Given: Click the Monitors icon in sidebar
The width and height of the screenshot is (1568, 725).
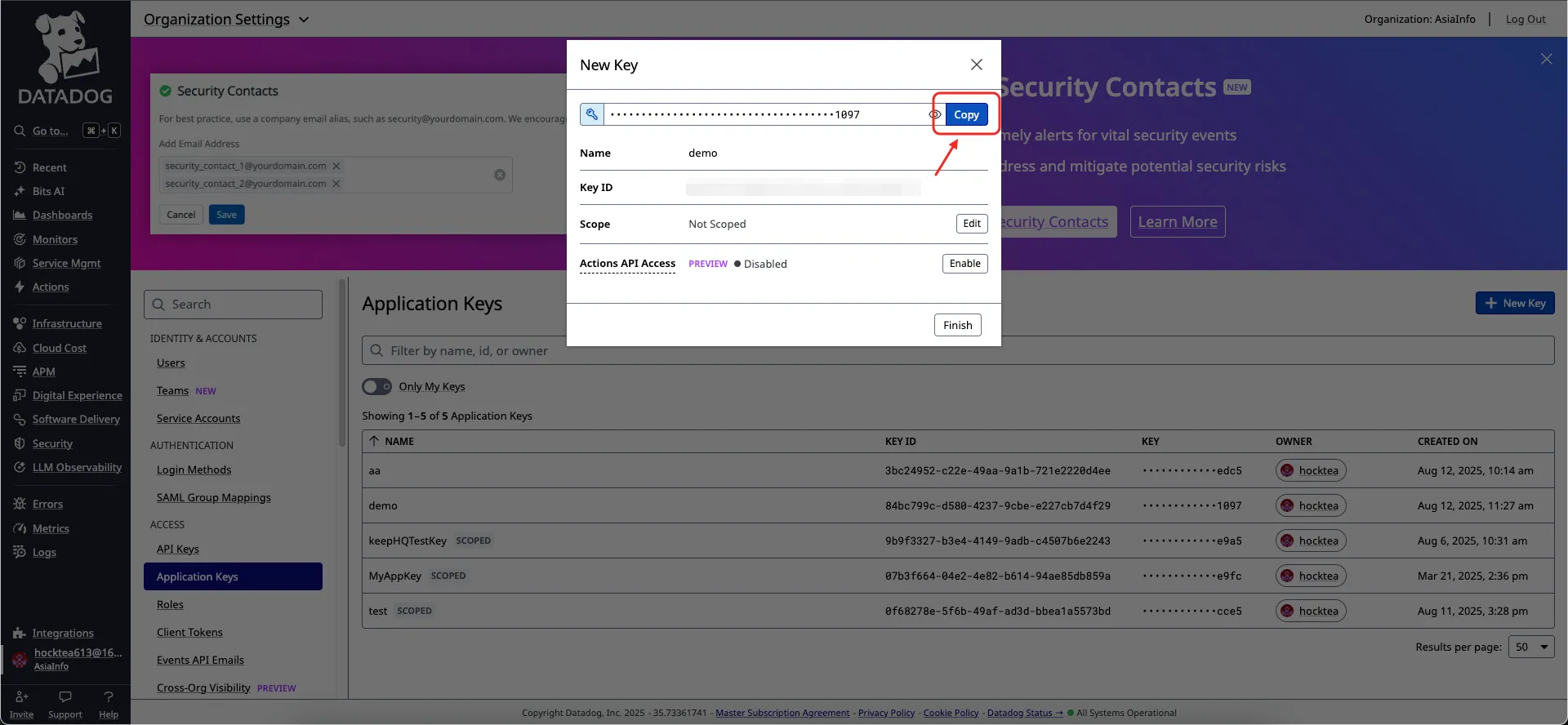Looking at the screenshot, I should coord(20,239).
